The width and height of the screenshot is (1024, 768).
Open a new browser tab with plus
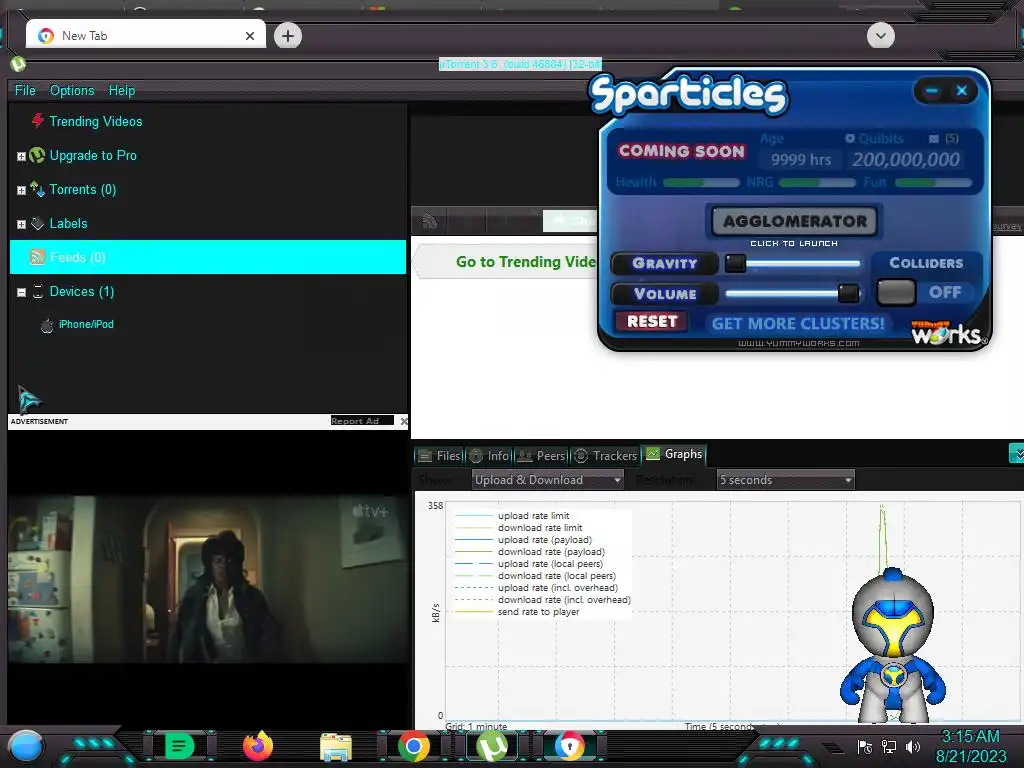coord(288,36)
